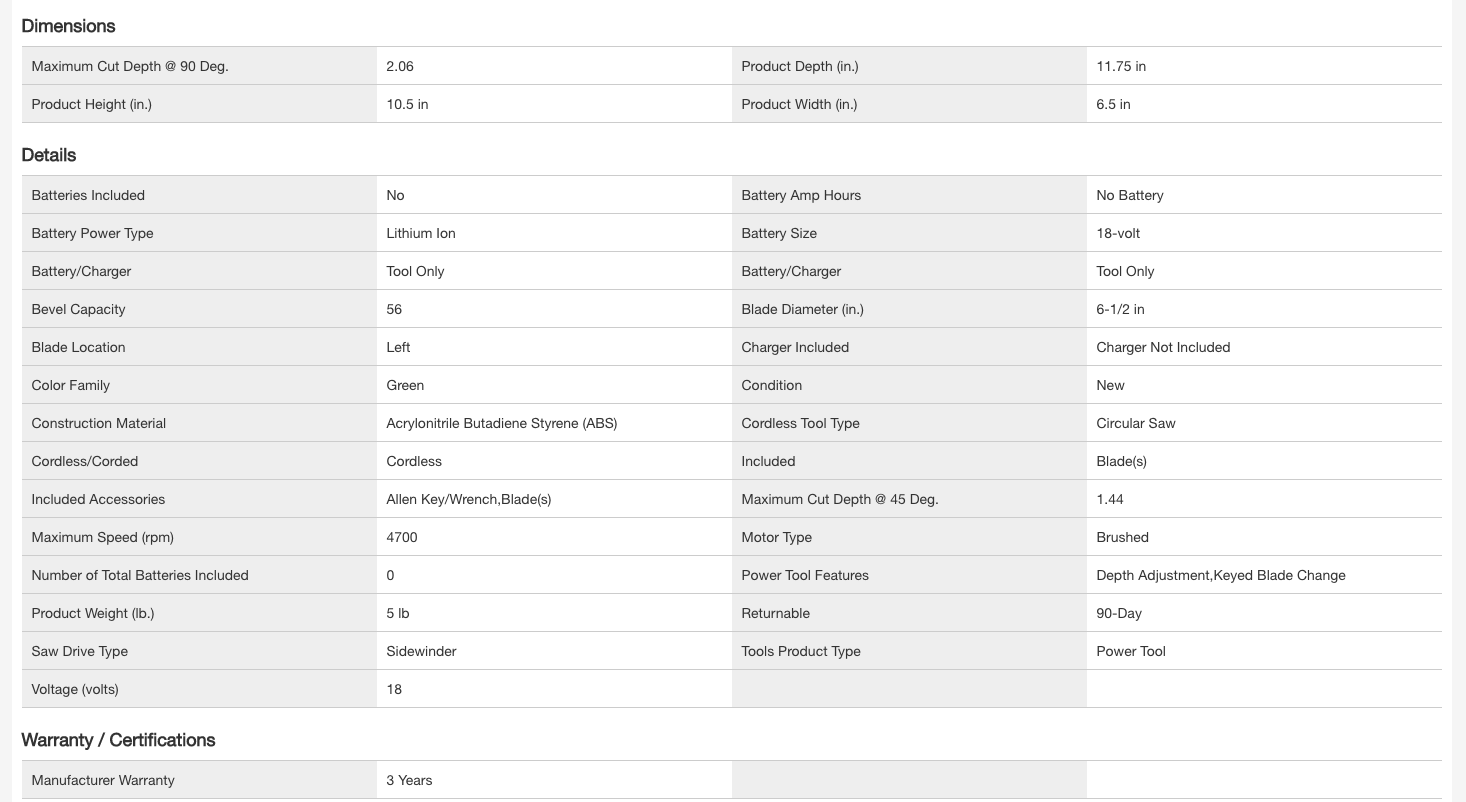The width and height of the screenshot is (1466, 802).
Task: Select the Depth Adjustment, Keyed Blade Change value
Action: click(x=1220, y=575)
